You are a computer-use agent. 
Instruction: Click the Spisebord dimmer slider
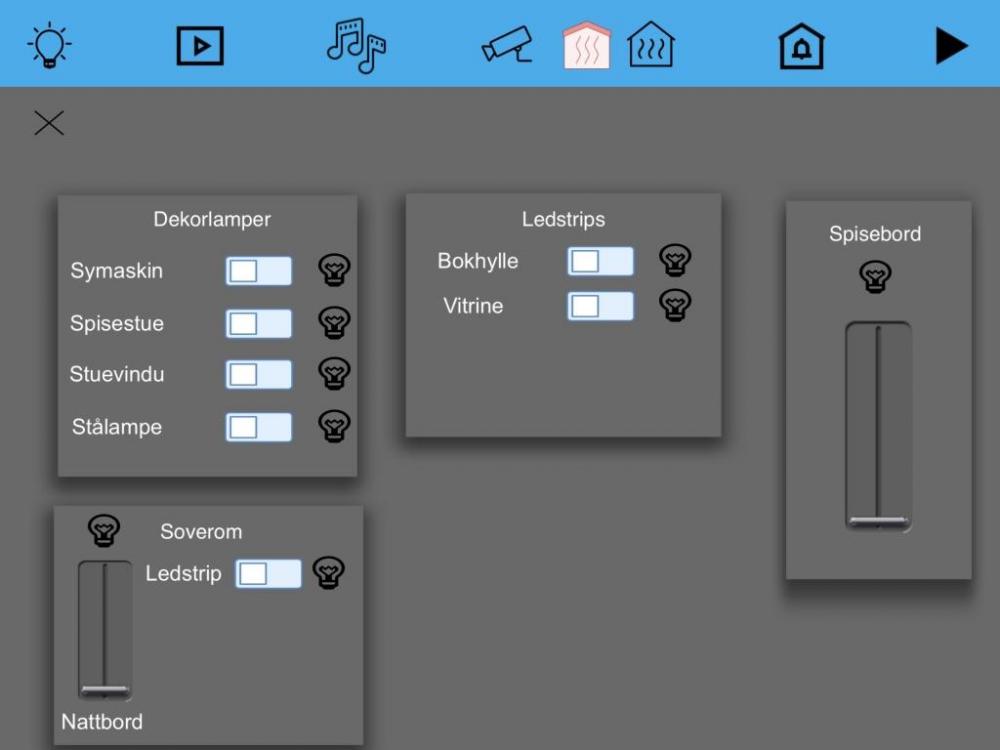pos(878,425)
